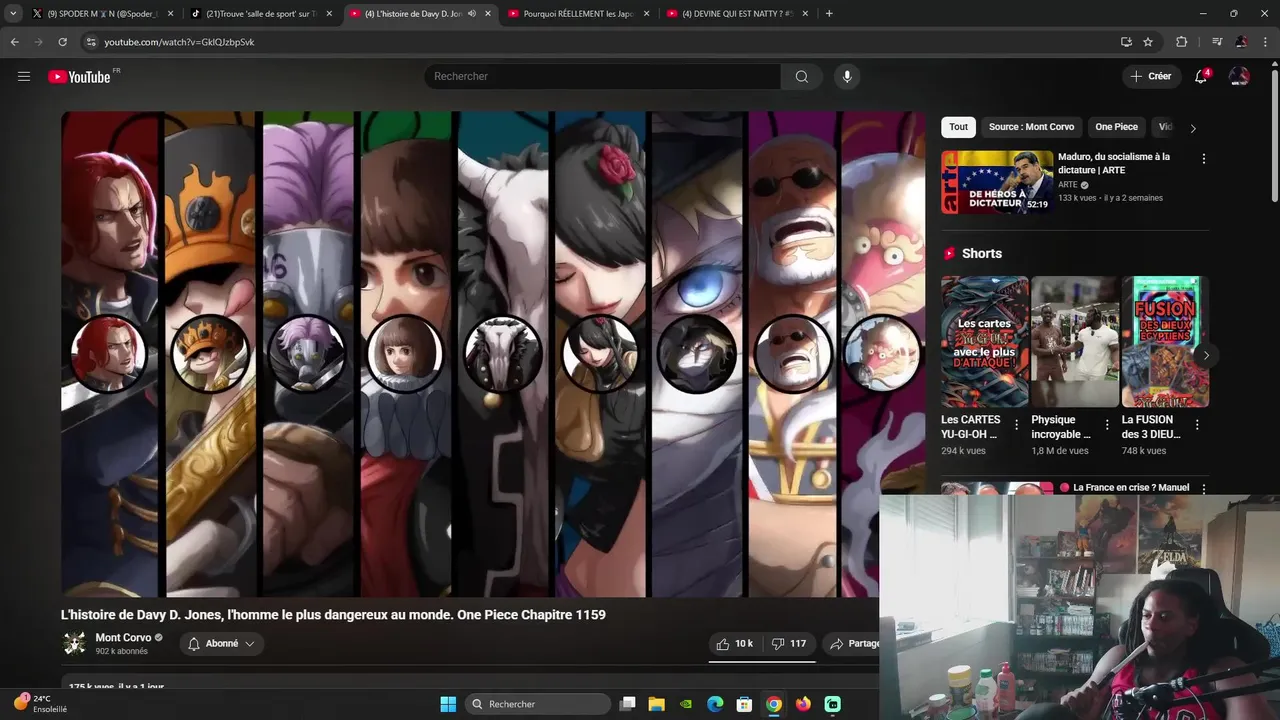The width and height of the screenshot is (1280, 720).
Task: Click the Partager share button
Action: coord(852,644)
